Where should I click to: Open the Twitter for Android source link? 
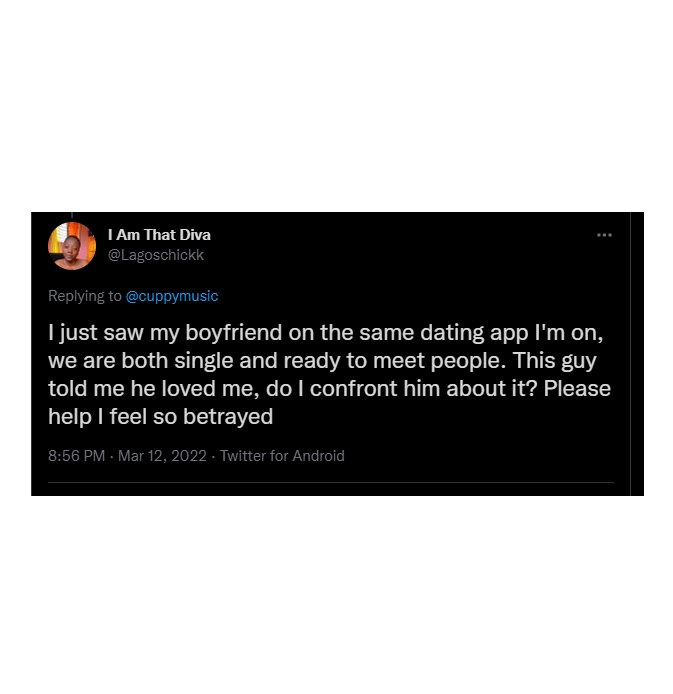(282, 456)
